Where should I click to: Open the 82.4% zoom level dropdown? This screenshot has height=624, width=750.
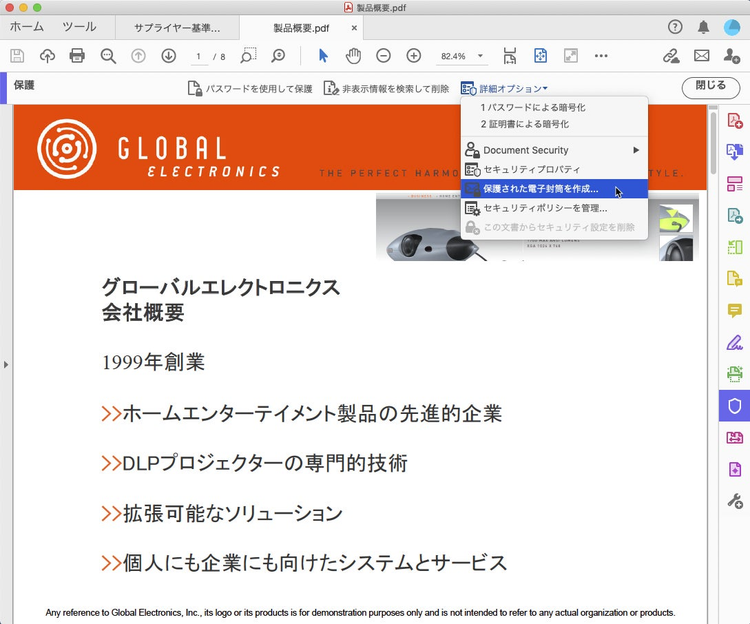coord(462,56)
